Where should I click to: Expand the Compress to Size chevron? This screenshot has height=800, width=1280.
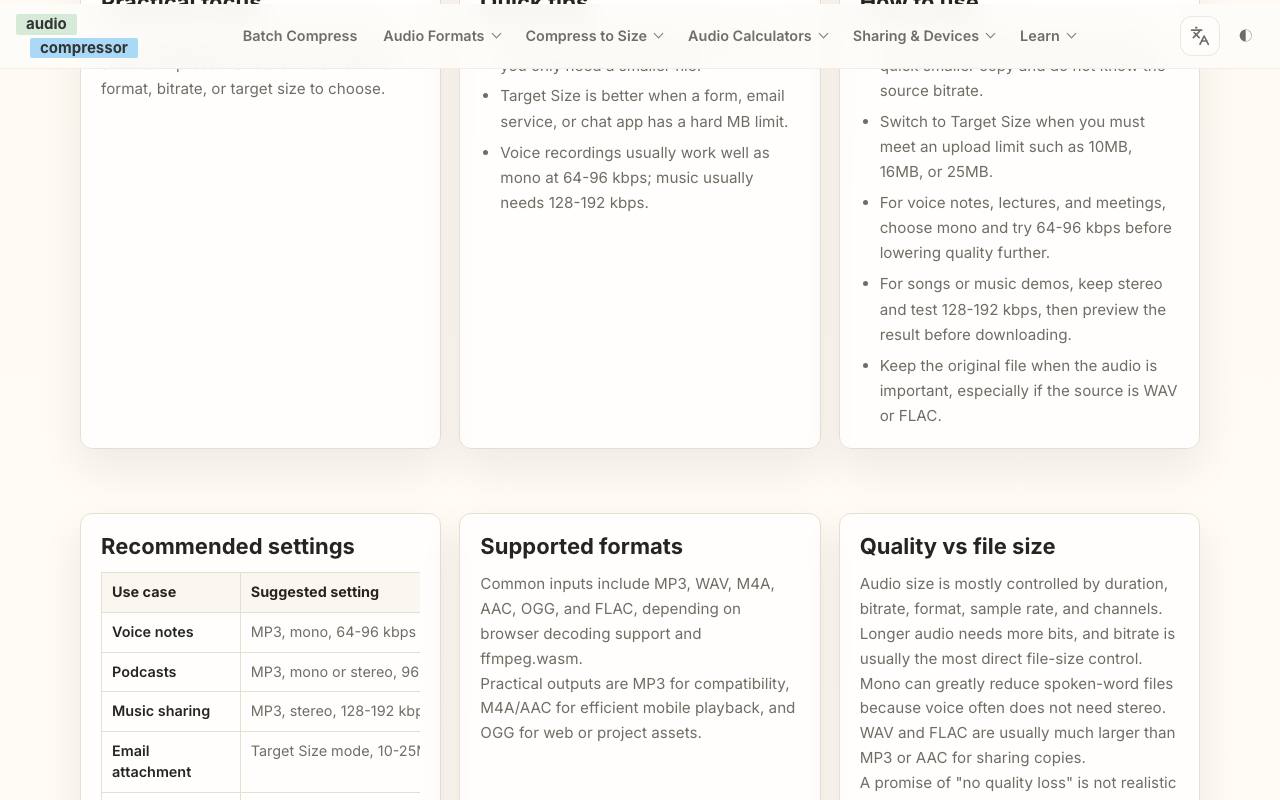click(x=659, y=36)
